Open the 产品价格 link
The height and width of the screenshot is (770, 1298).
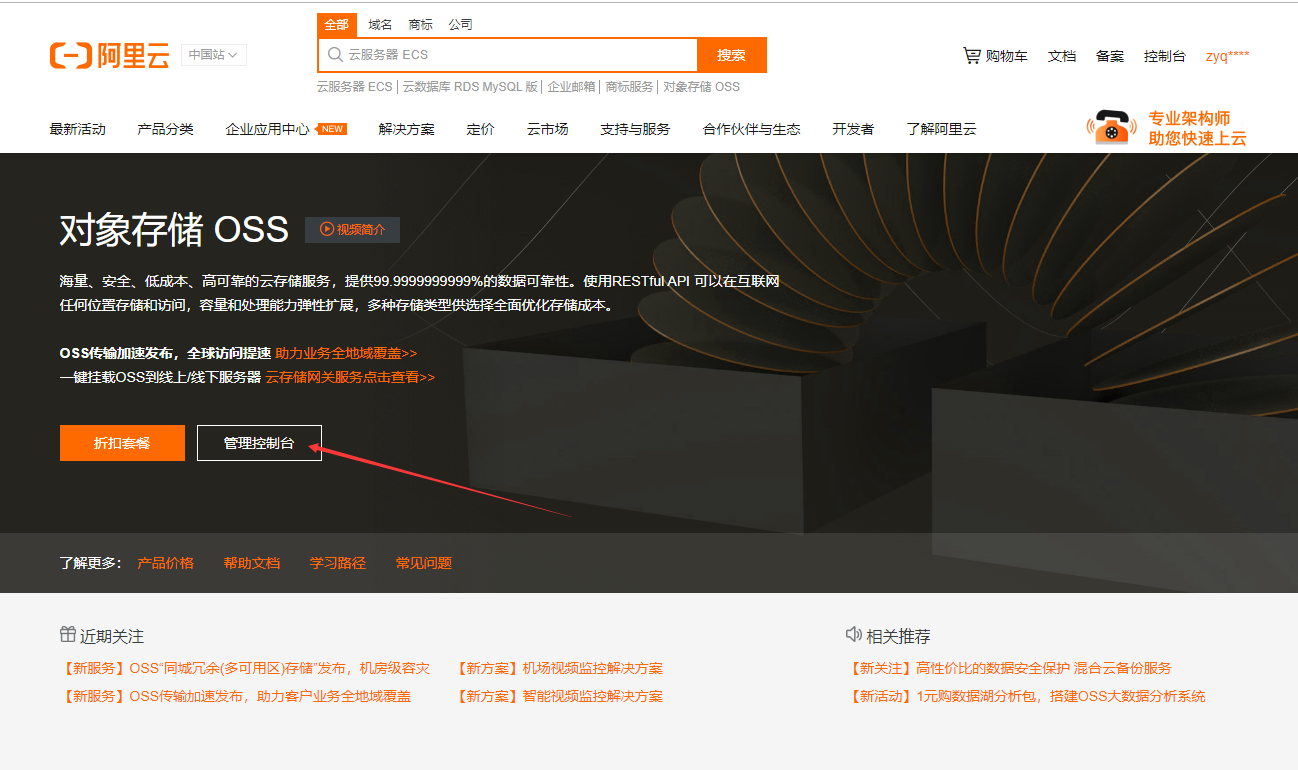point(166,563)
